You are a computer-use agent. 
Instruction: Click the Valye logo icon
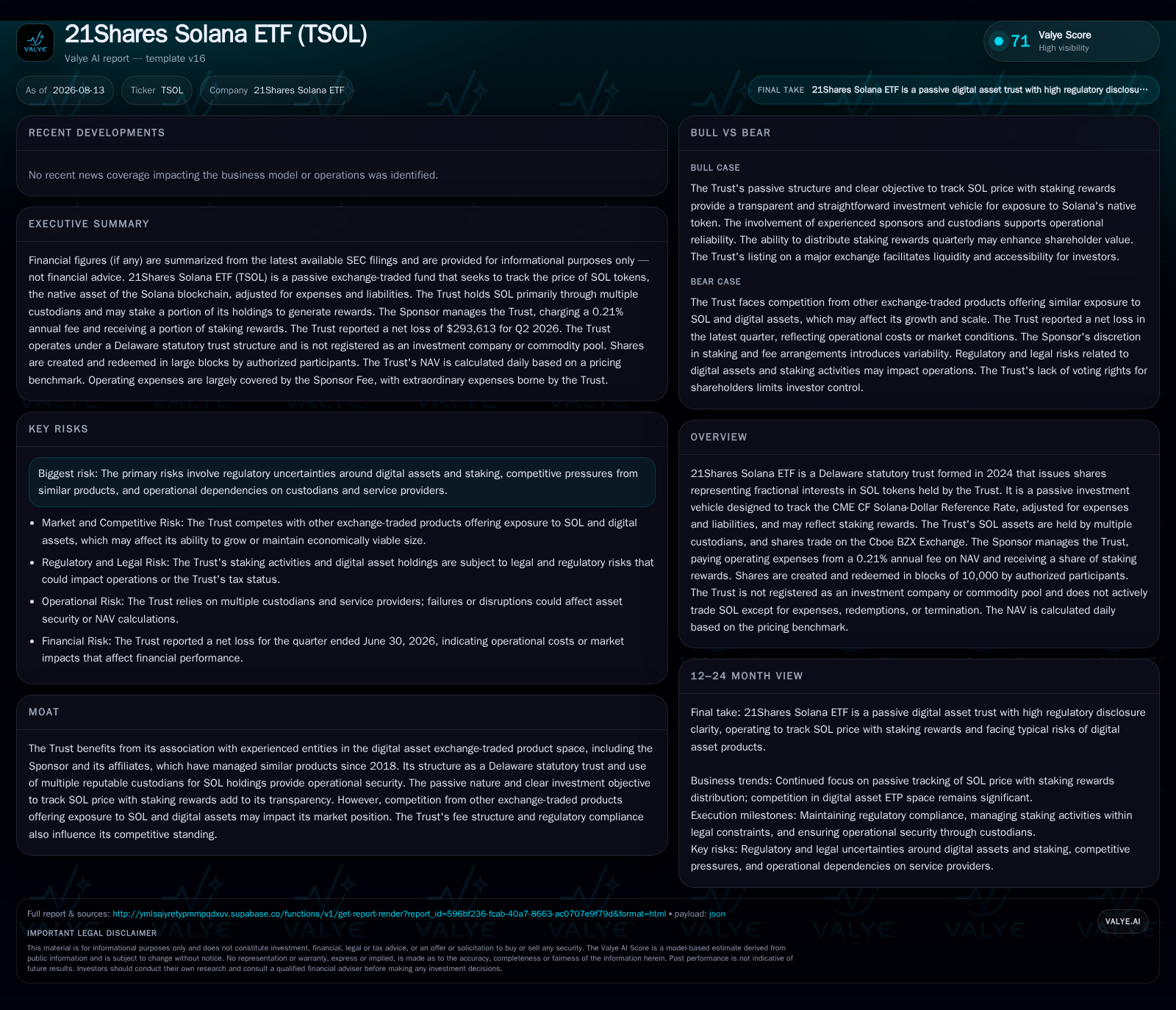(35, 43)
